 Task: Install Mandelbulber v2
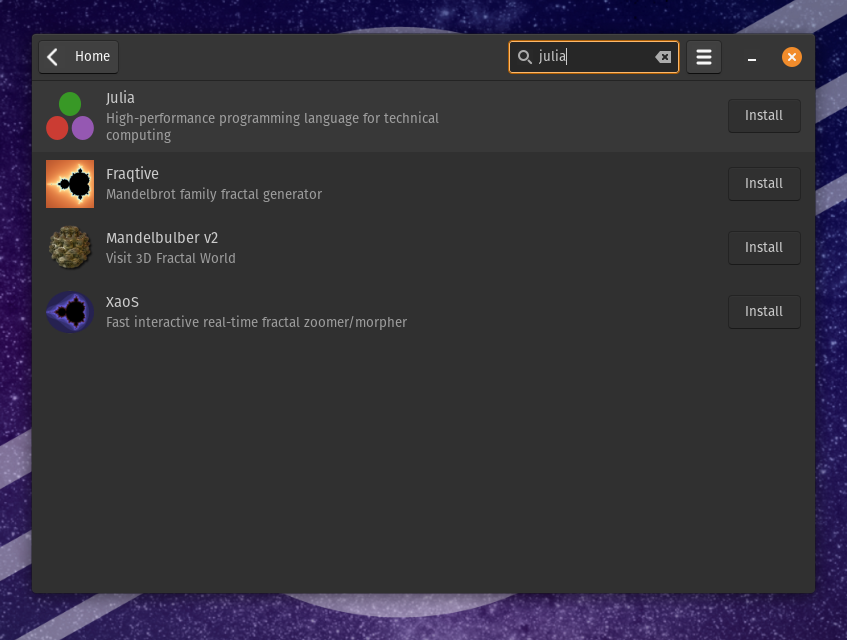click(763, 248)
